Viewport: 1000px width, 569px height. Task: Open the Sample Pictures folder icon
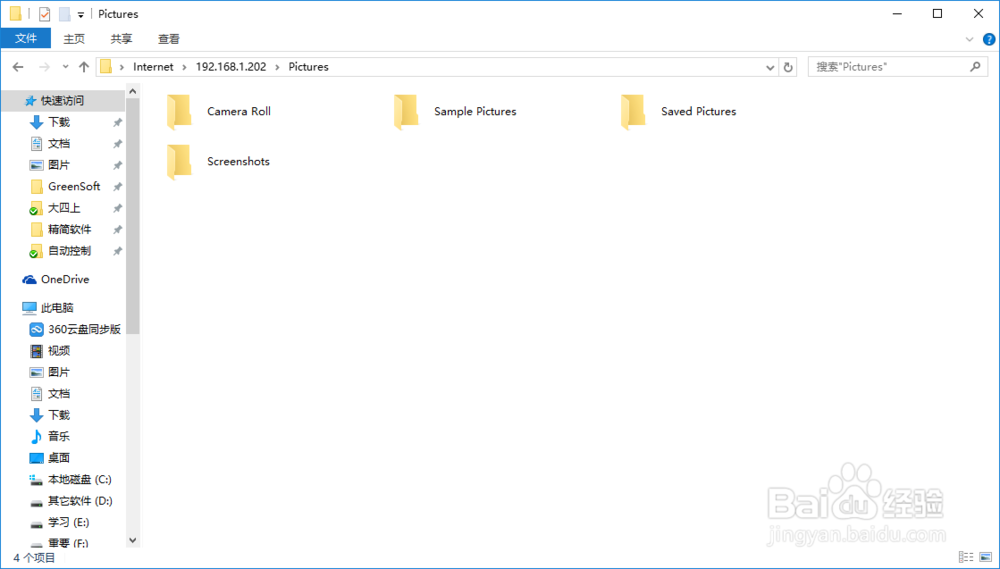(x=406, y=112)
